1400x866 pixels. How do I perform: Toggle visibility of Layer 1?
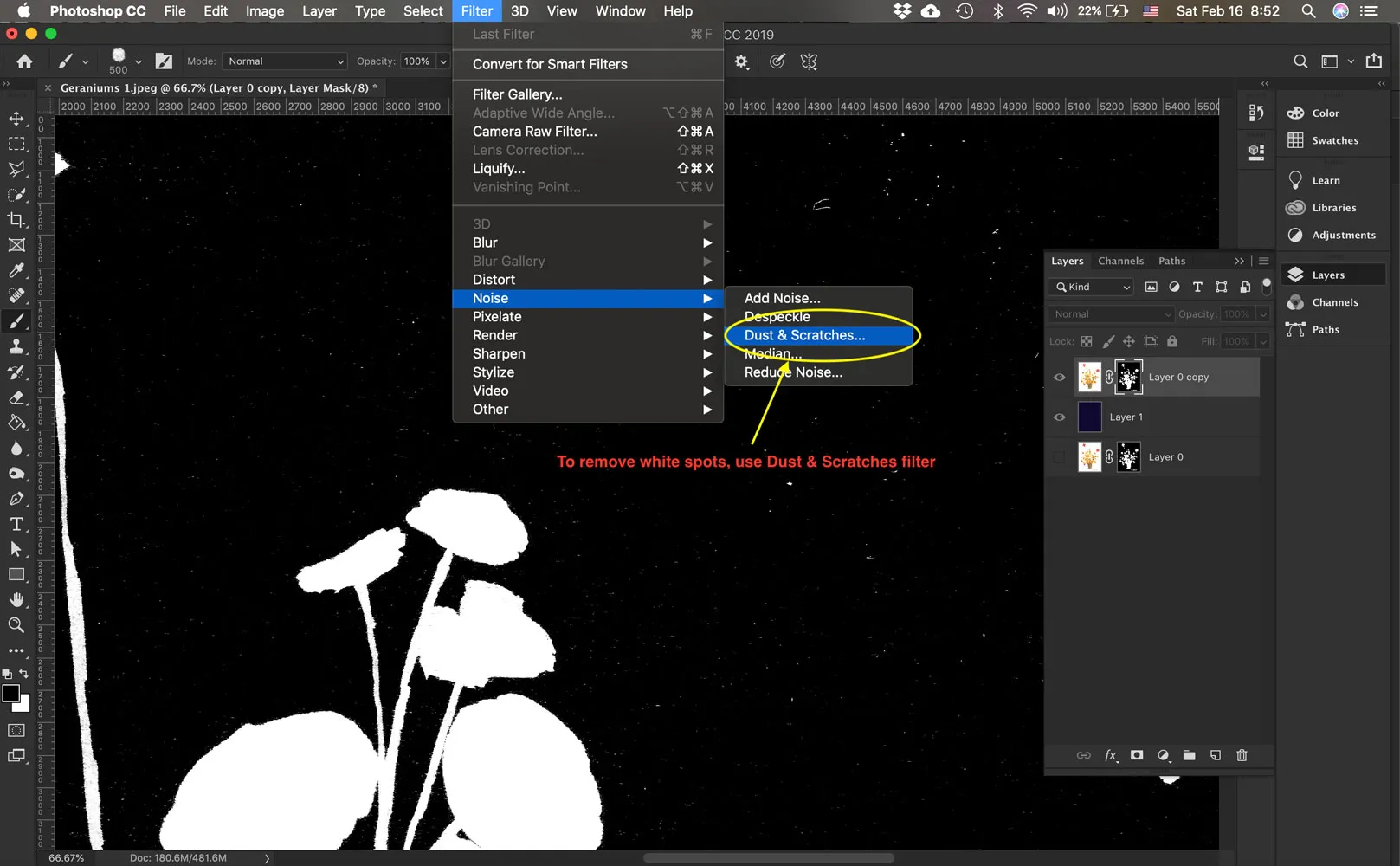tap(1059, 417)
